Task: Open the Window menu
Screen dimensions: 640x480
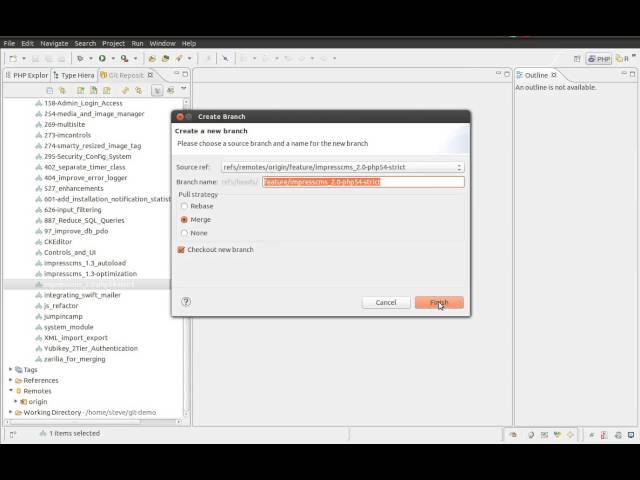Action: pos(162,43)
